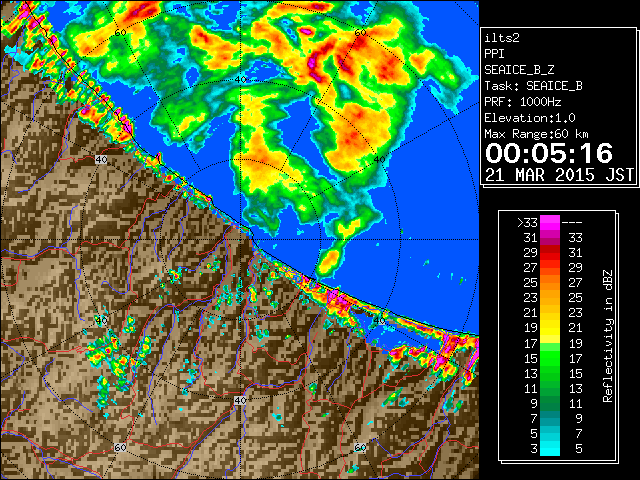
Task: Pick the cyan 3–5 dBZ color swatch
Action: click(550, 448)
